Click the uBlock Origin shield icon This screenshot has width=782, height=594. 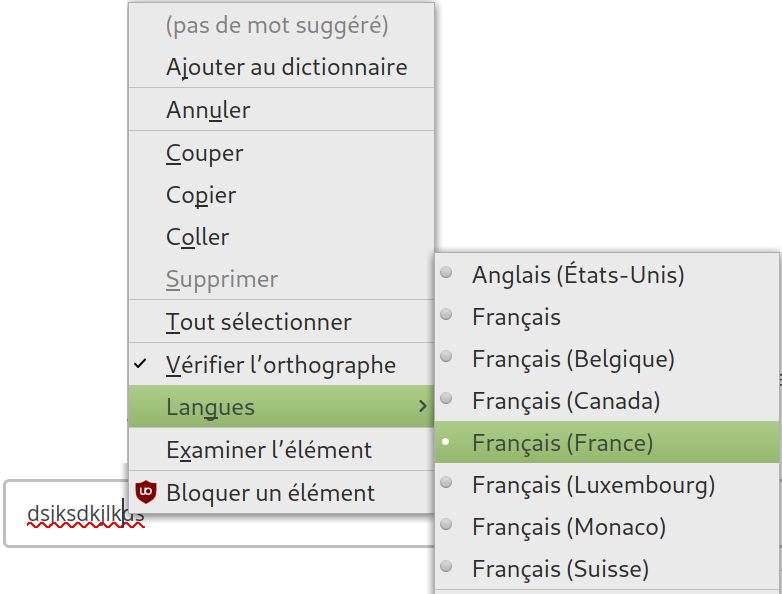(x=146, y=491)
